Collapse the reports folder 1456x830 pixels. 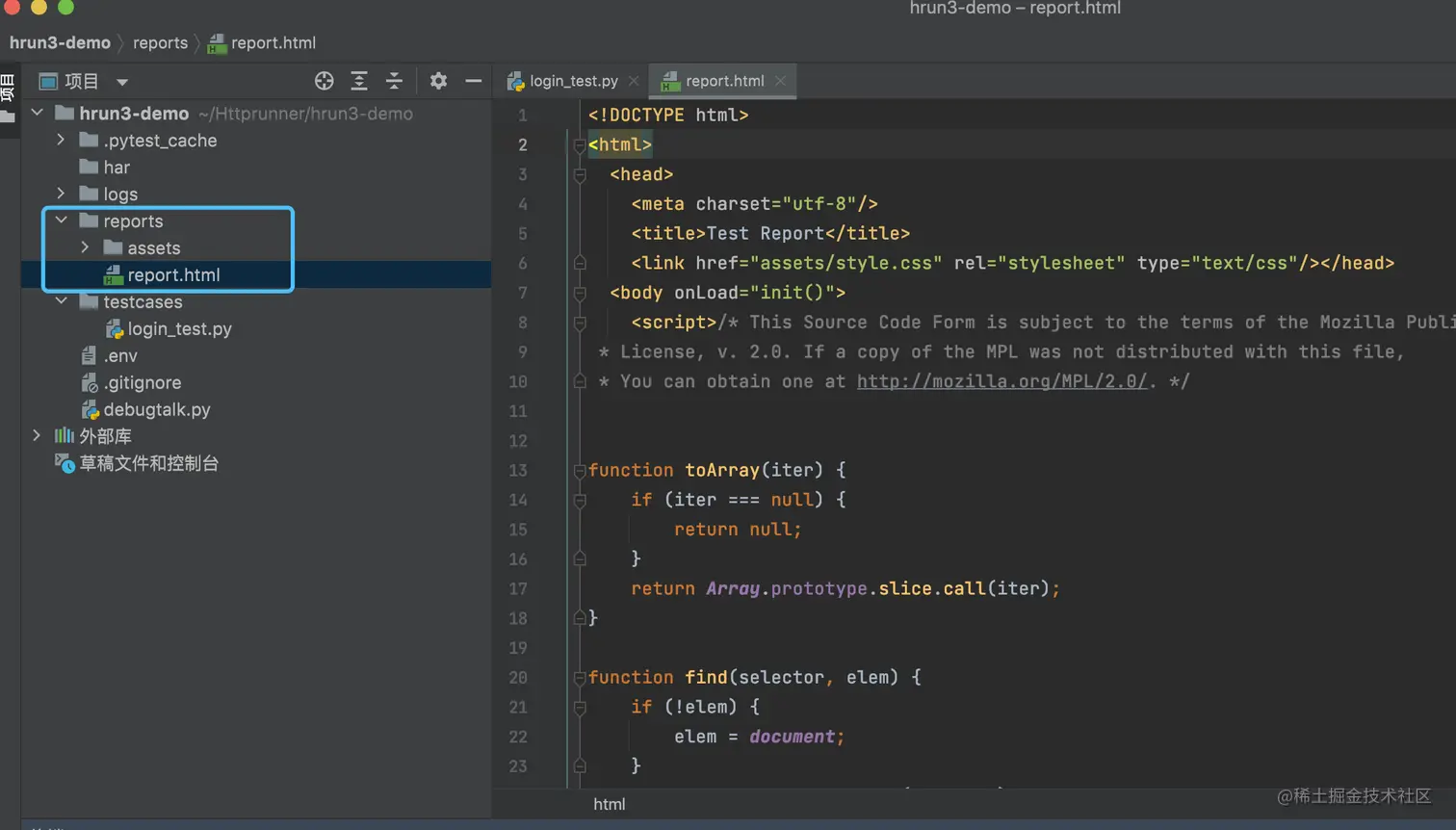[x=62, y=221]
